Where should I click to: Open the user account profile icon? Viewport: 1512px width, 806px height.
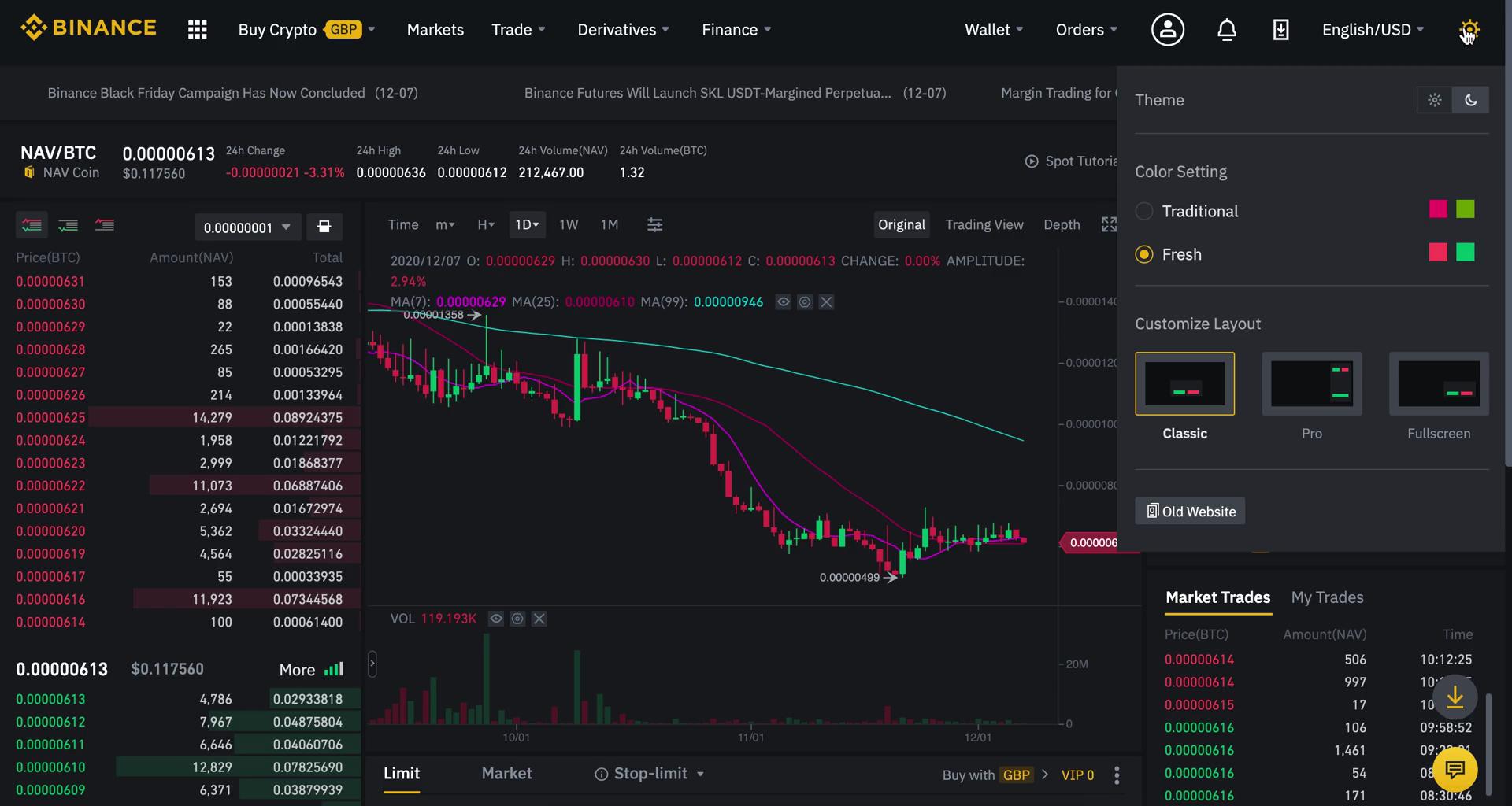pos(1168,30)
